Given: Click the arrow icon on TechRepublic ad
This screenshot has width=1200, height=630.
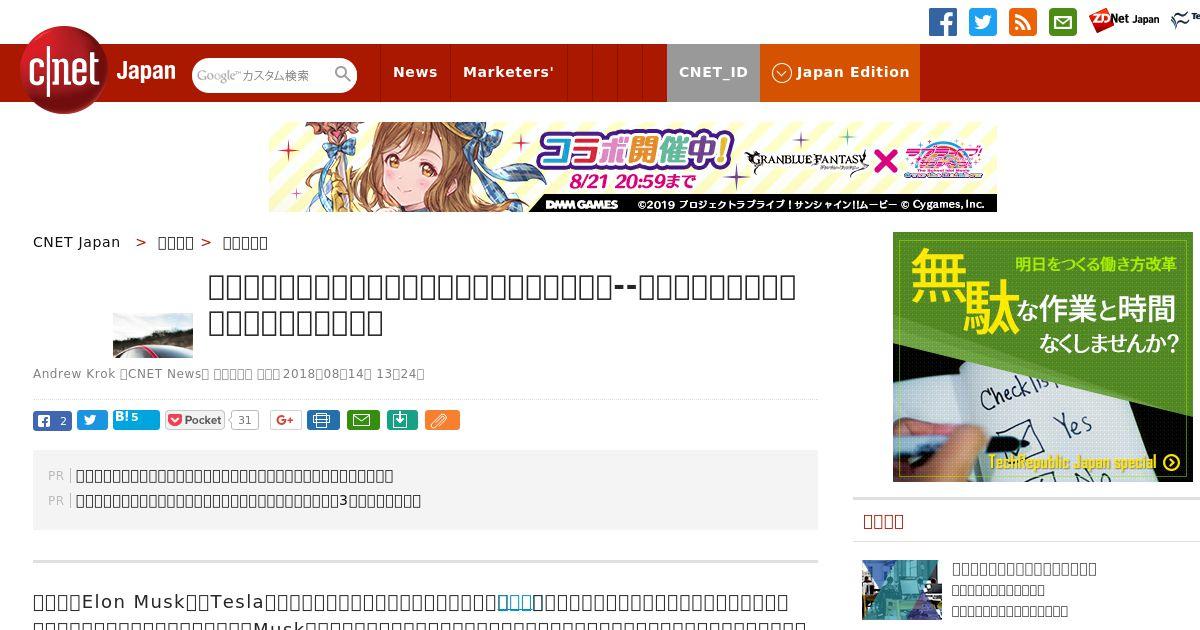Looking at the screenshot, I should [x=1172, y=463].
